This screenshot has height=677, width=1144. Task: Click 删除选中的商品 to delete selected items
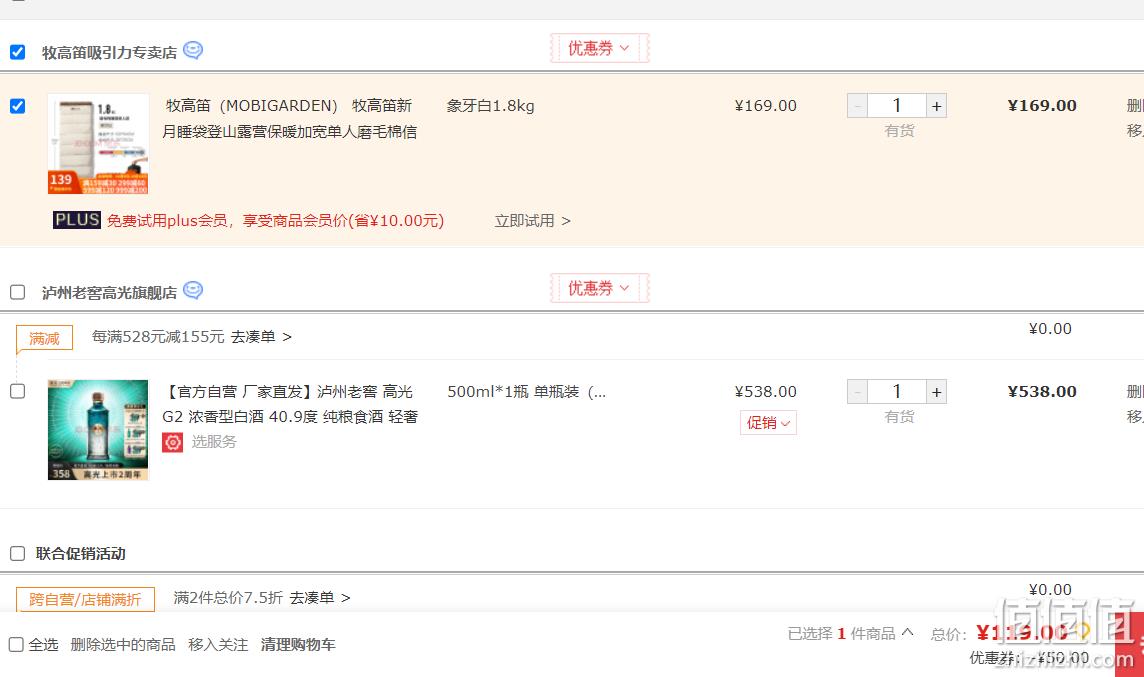(x=123, y=645)
